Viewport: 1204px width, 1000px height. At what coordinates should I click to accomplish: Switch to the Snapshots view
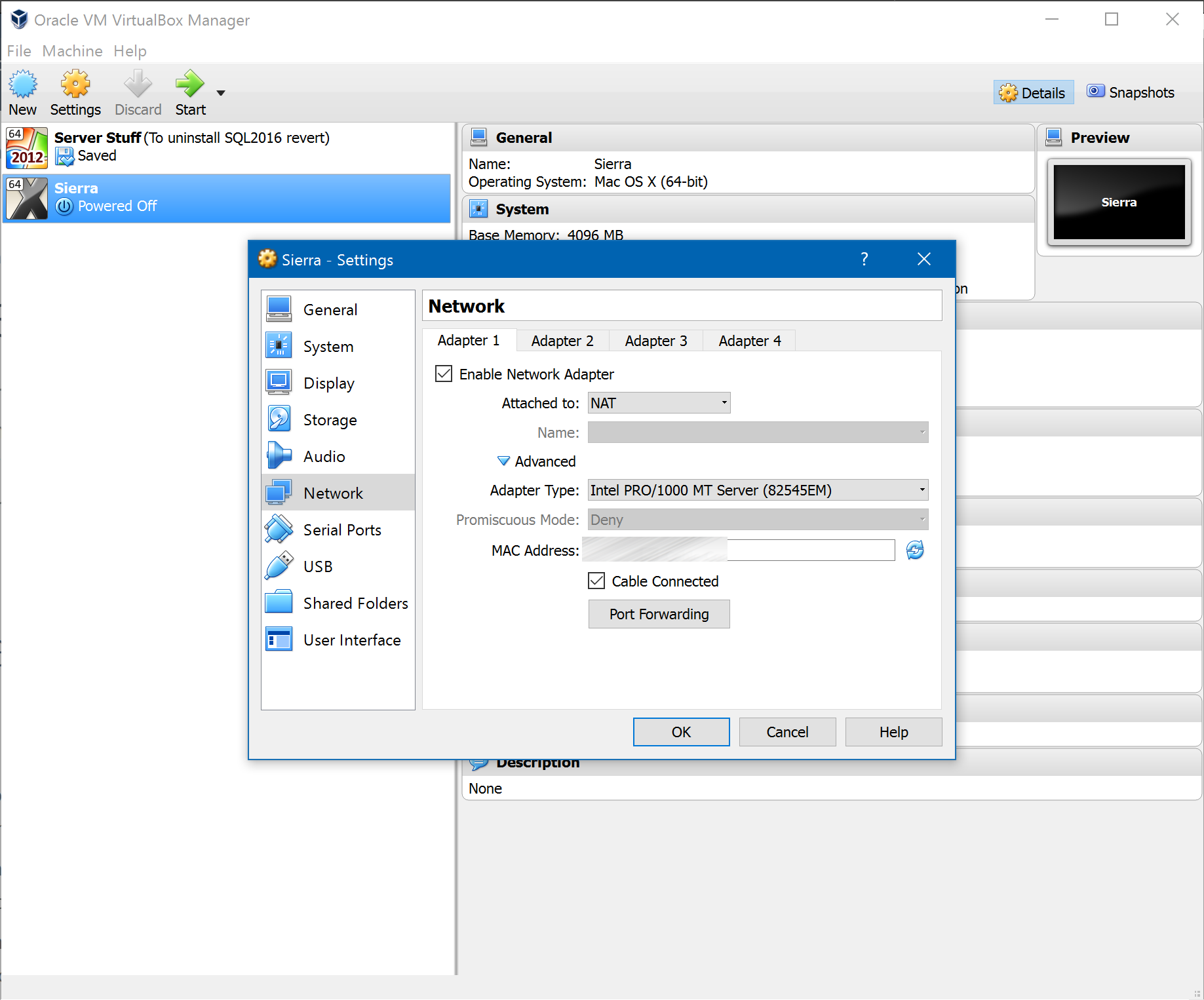tap(1131, 92)
